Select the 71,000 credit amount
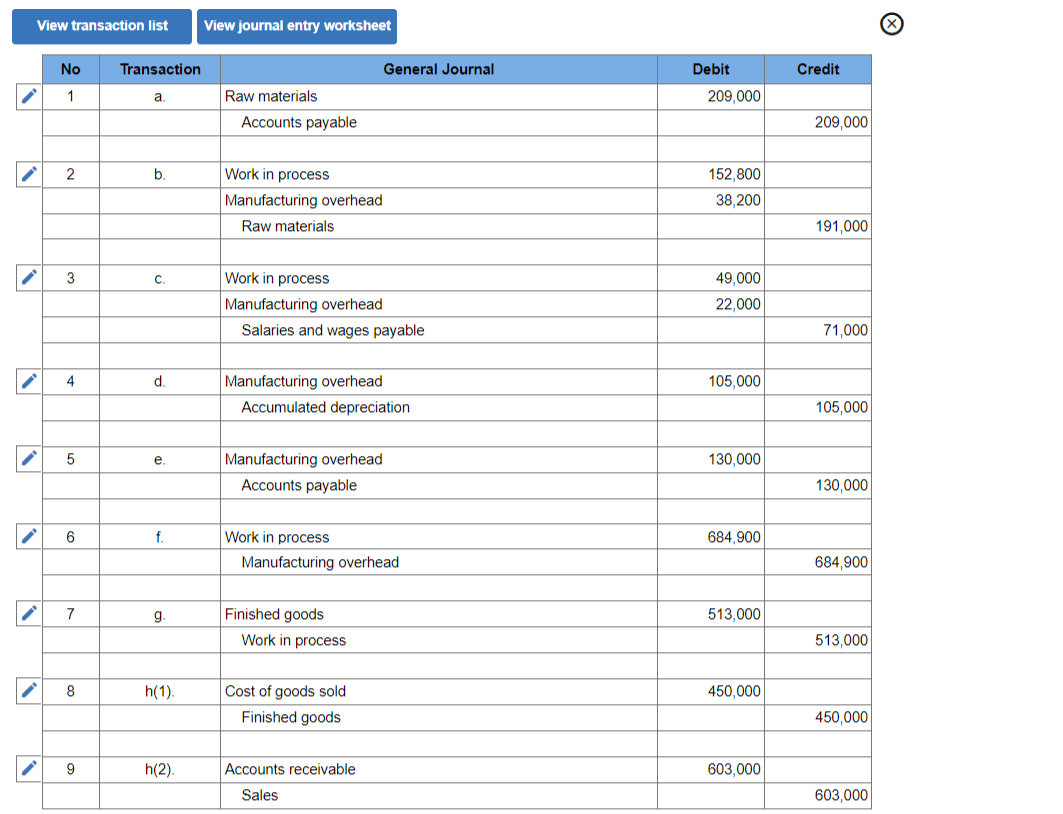 tap(818, 330)
